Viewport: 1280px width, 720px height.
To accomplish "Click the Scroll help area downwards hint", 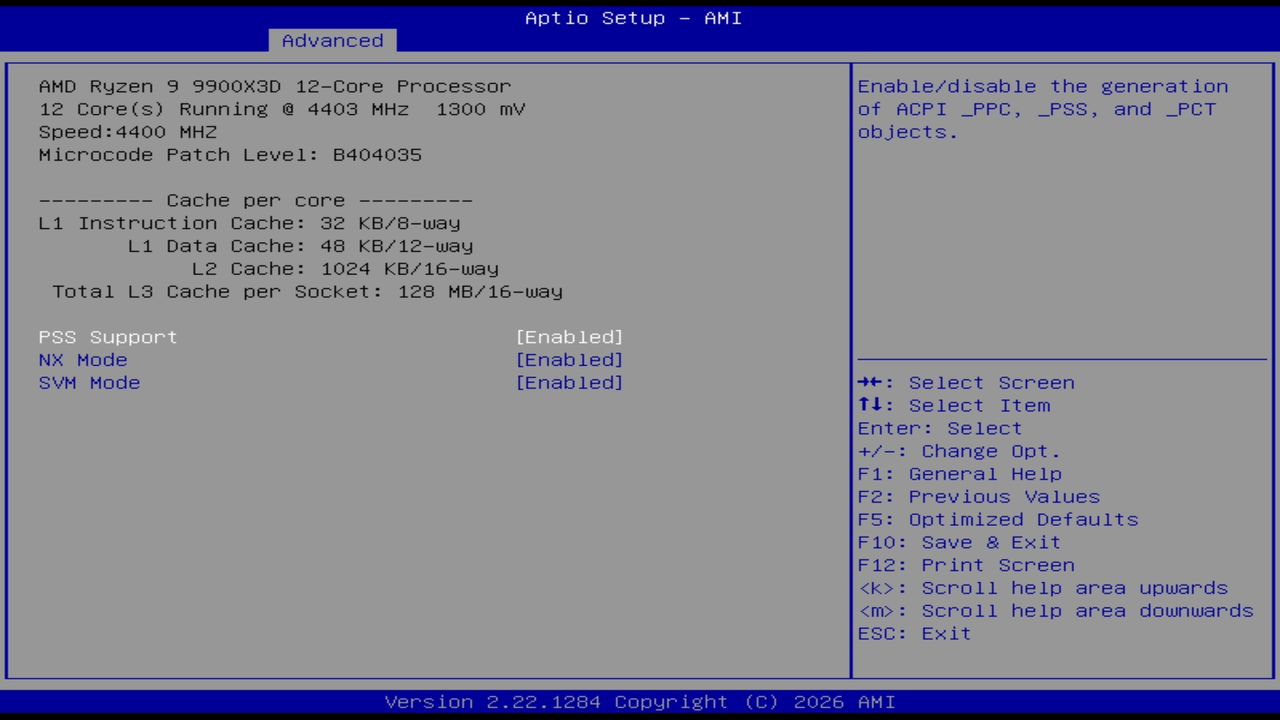I will tap(1056, 613).
